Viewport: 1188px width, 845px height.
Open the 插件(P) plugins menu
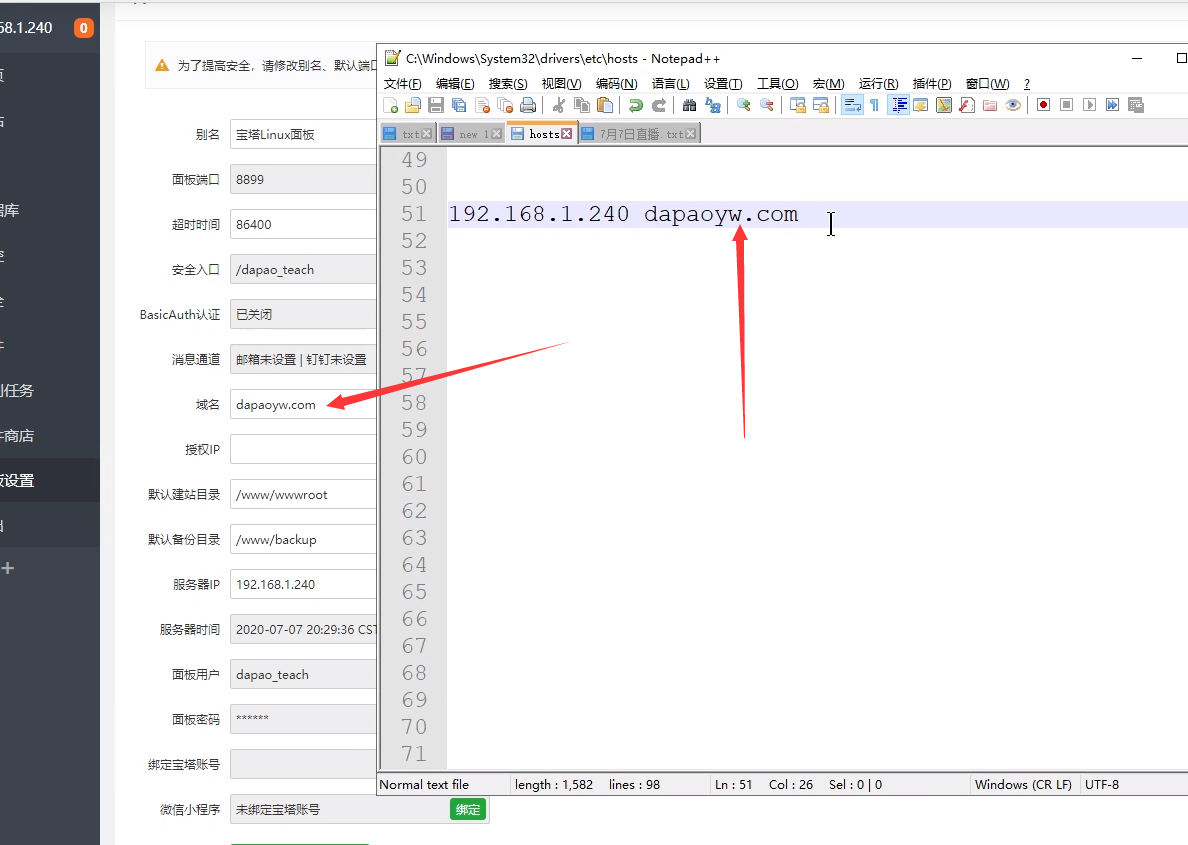(932, 84)
